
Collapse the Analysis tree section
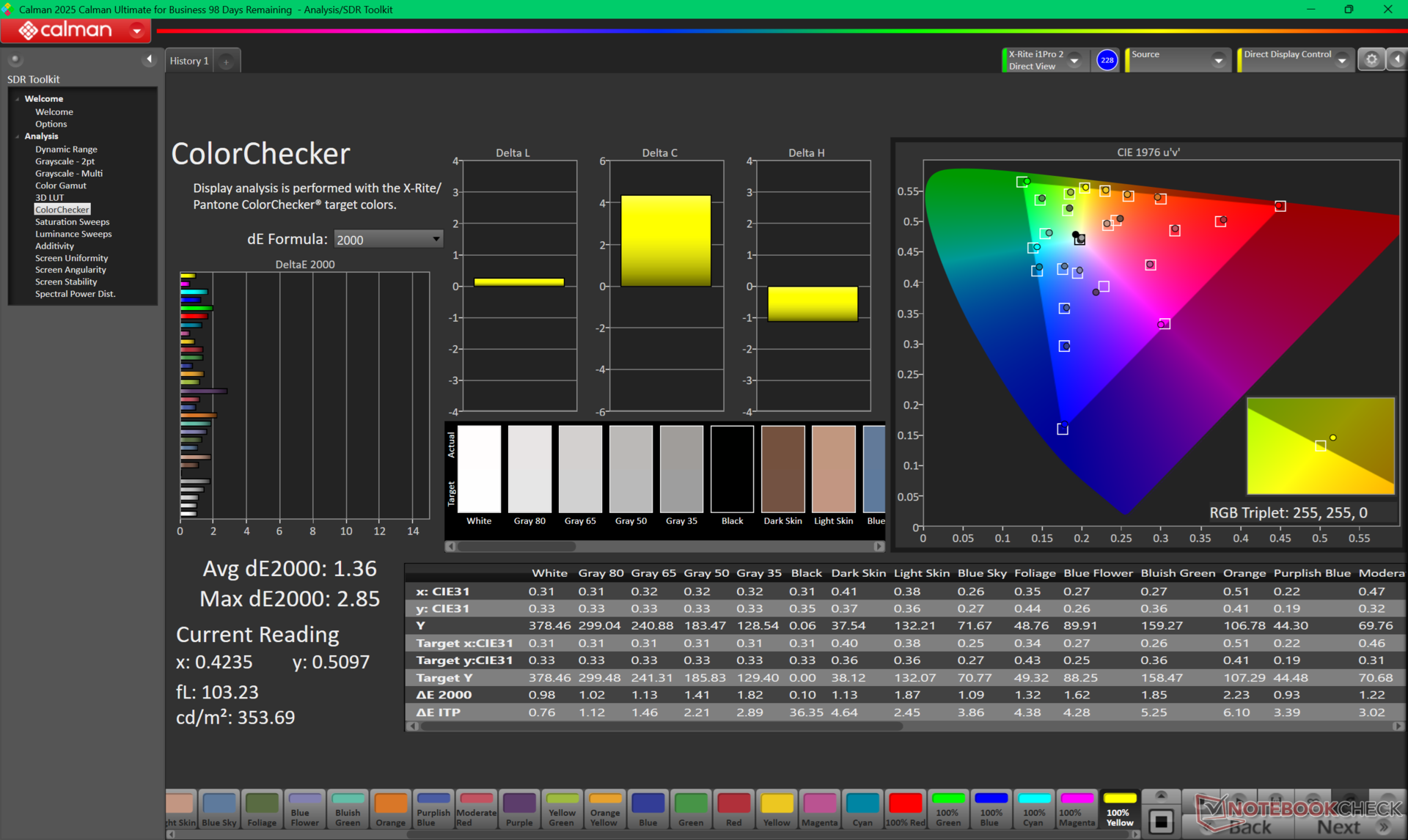[x=18, y=136]
